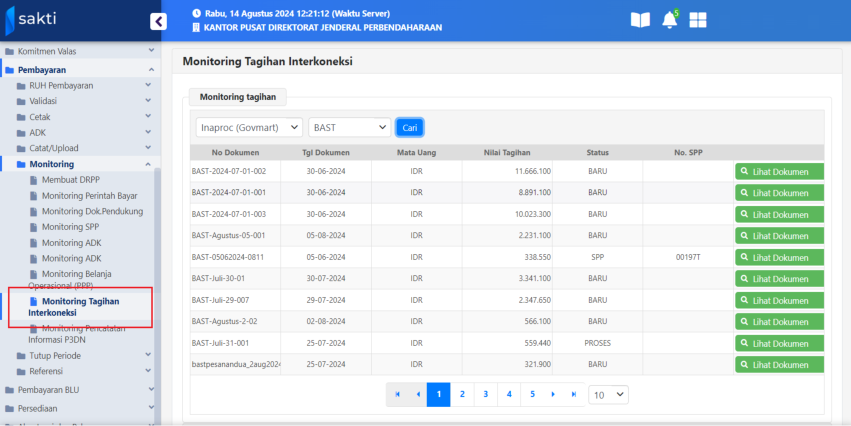Open the application grid menu icon

tap(698, 20)
